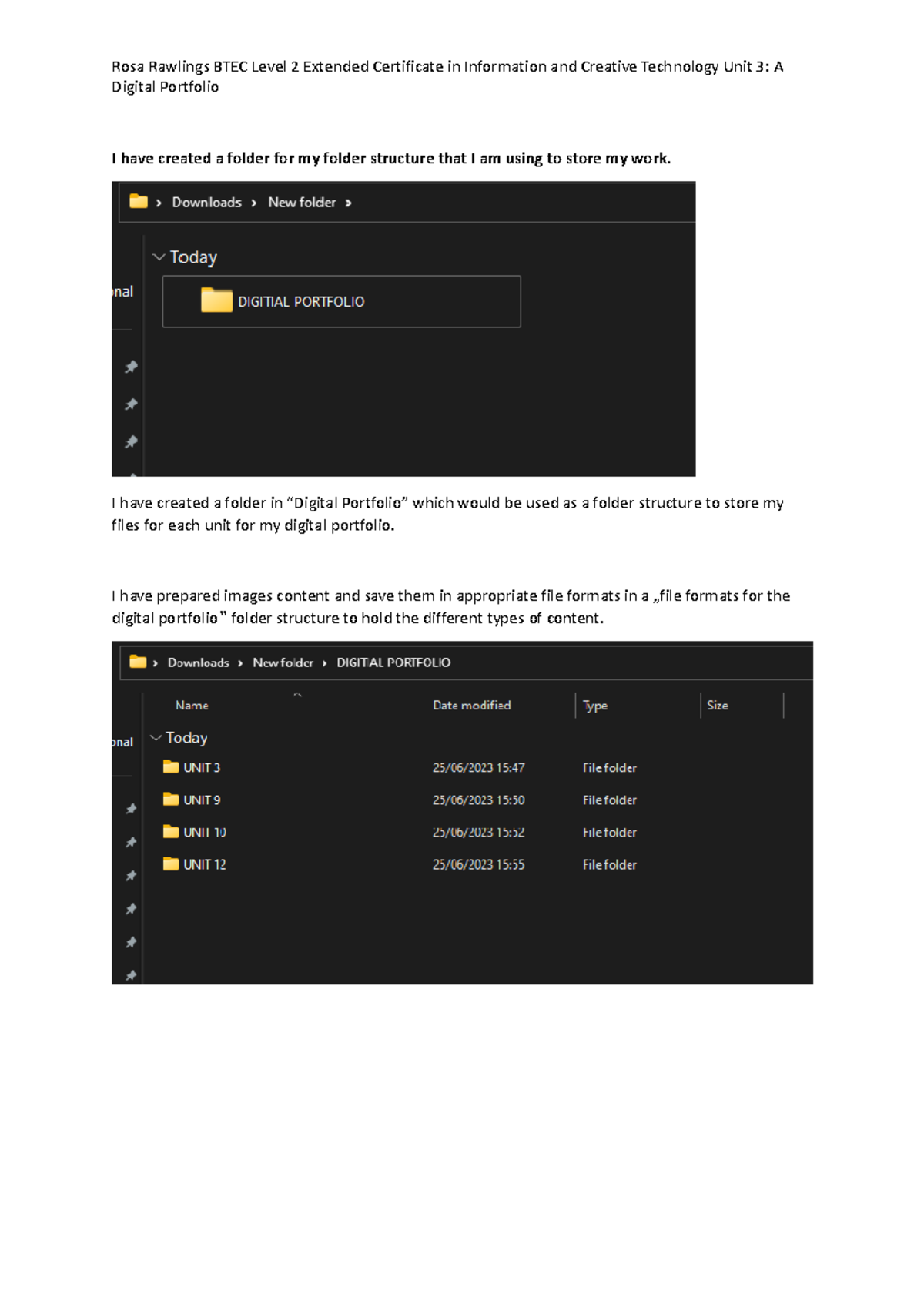Viewport: 924px width, 1308px height.
Task: Click the UNIT 3 folder icon
Action: 171,767
